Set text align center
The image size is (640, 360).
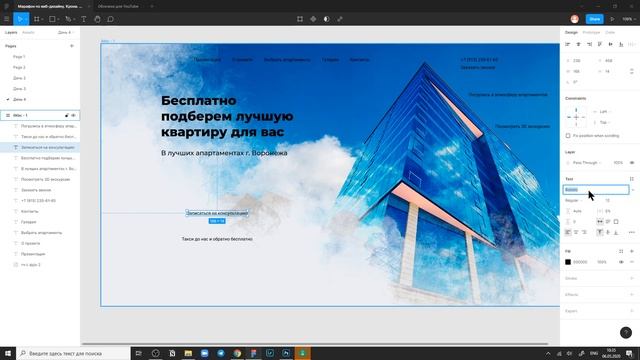pyautogui.click(x=576, y=232)
